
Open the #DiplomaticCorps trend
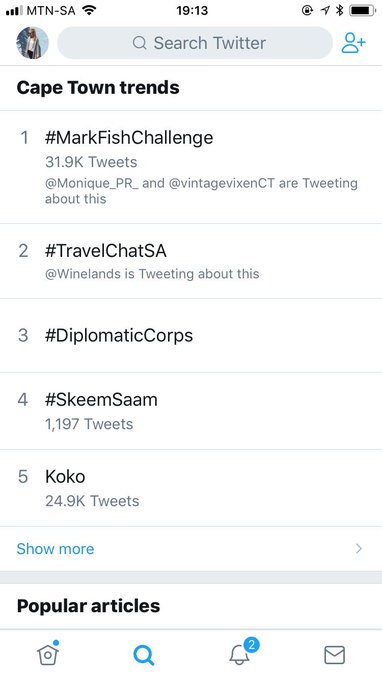191,335
